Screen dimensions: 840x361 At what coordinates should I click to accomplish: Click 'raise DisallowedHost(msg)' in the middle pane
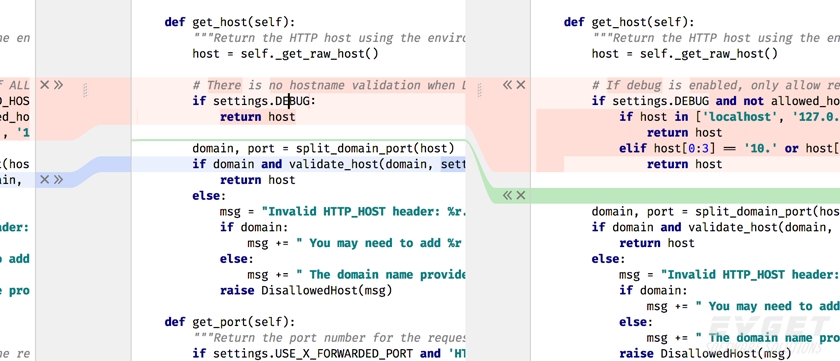(306, 290)
